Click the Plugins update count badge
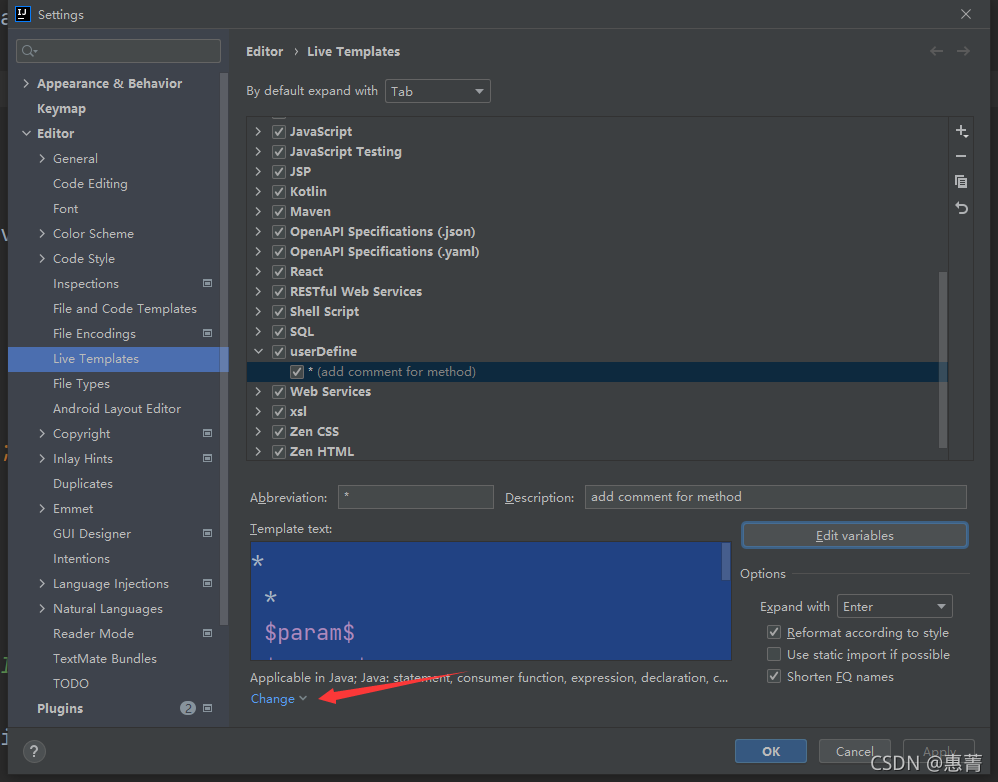998x782 pixels. (188, 708)
